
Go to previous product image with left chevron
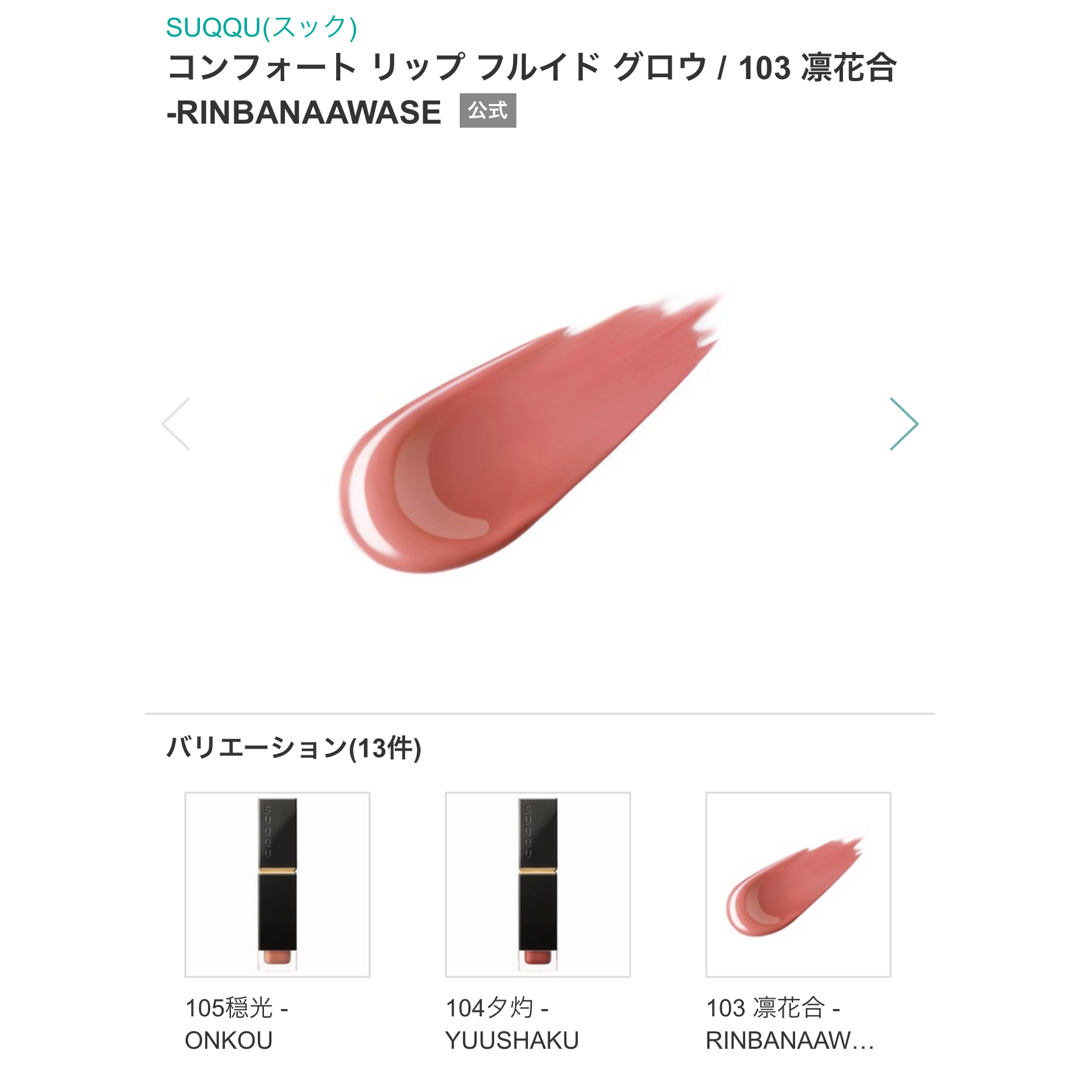176,424
